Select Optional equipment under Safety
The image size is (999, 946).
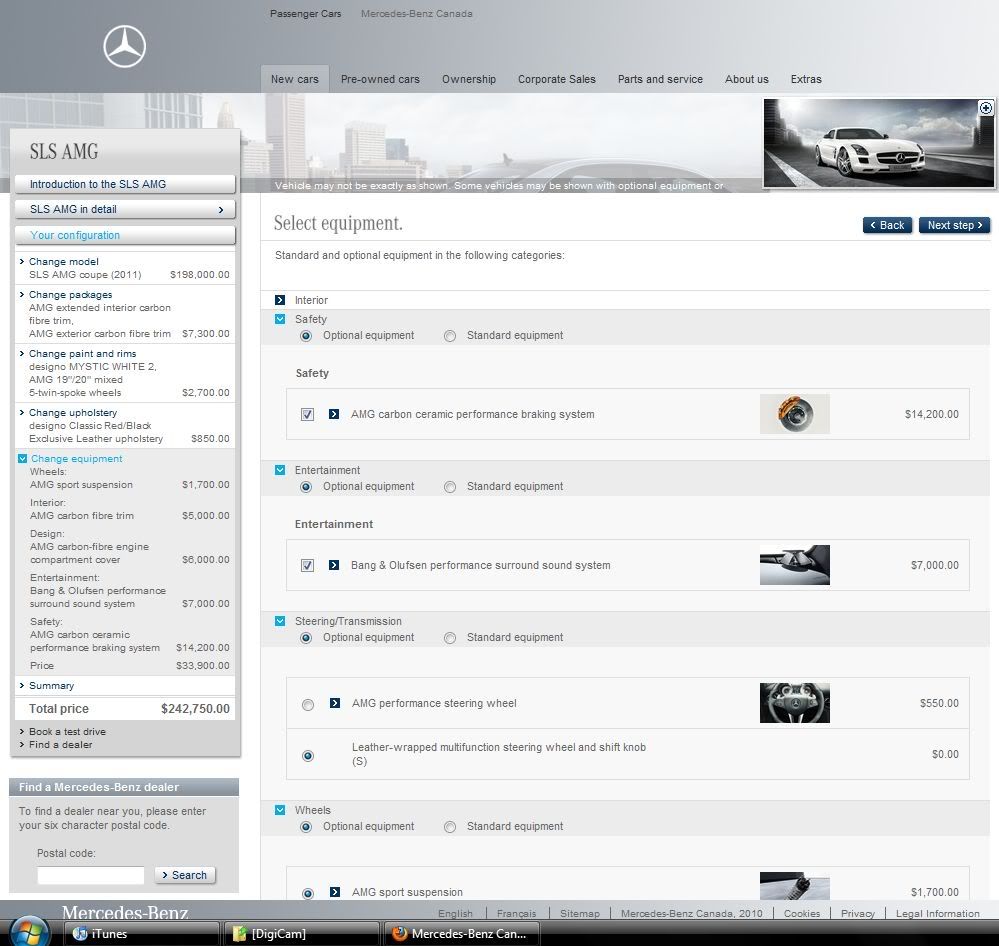(306, 336)
